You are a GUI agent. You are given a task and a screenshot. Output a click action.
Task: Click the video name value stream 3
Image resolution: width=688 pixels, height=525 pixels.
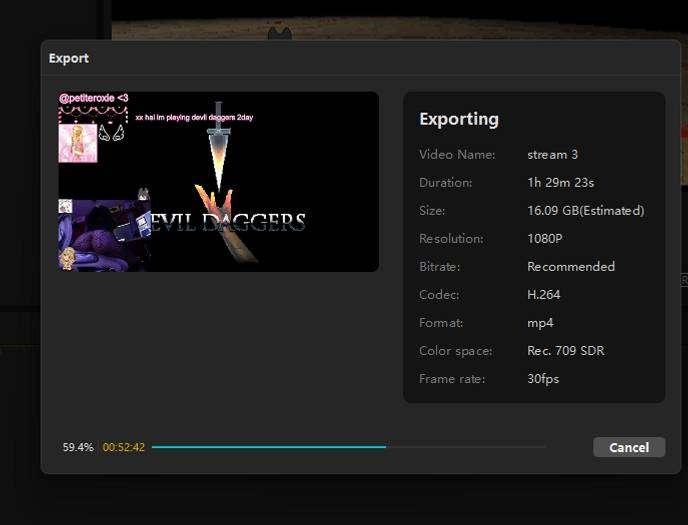[552, 154]
